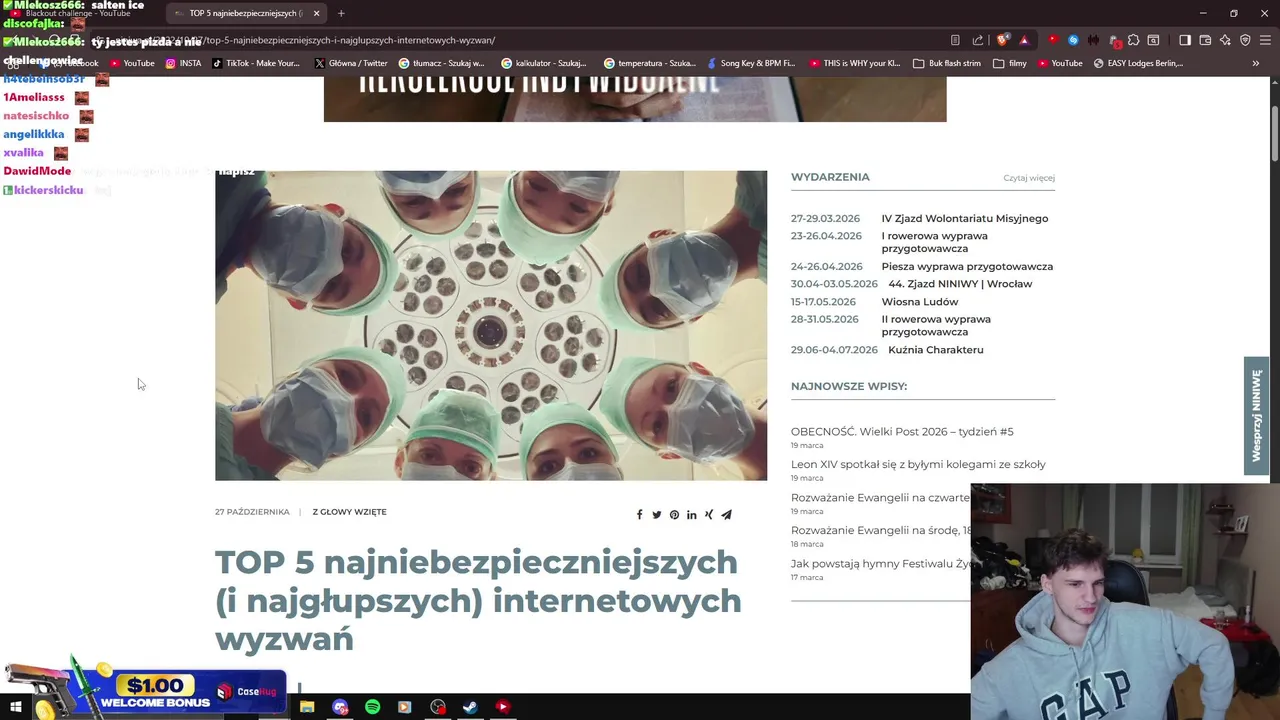Open Discord from taskbar
Image resolution: width=1280 pixels, height=720 pixels.
[x=340, y=707]
